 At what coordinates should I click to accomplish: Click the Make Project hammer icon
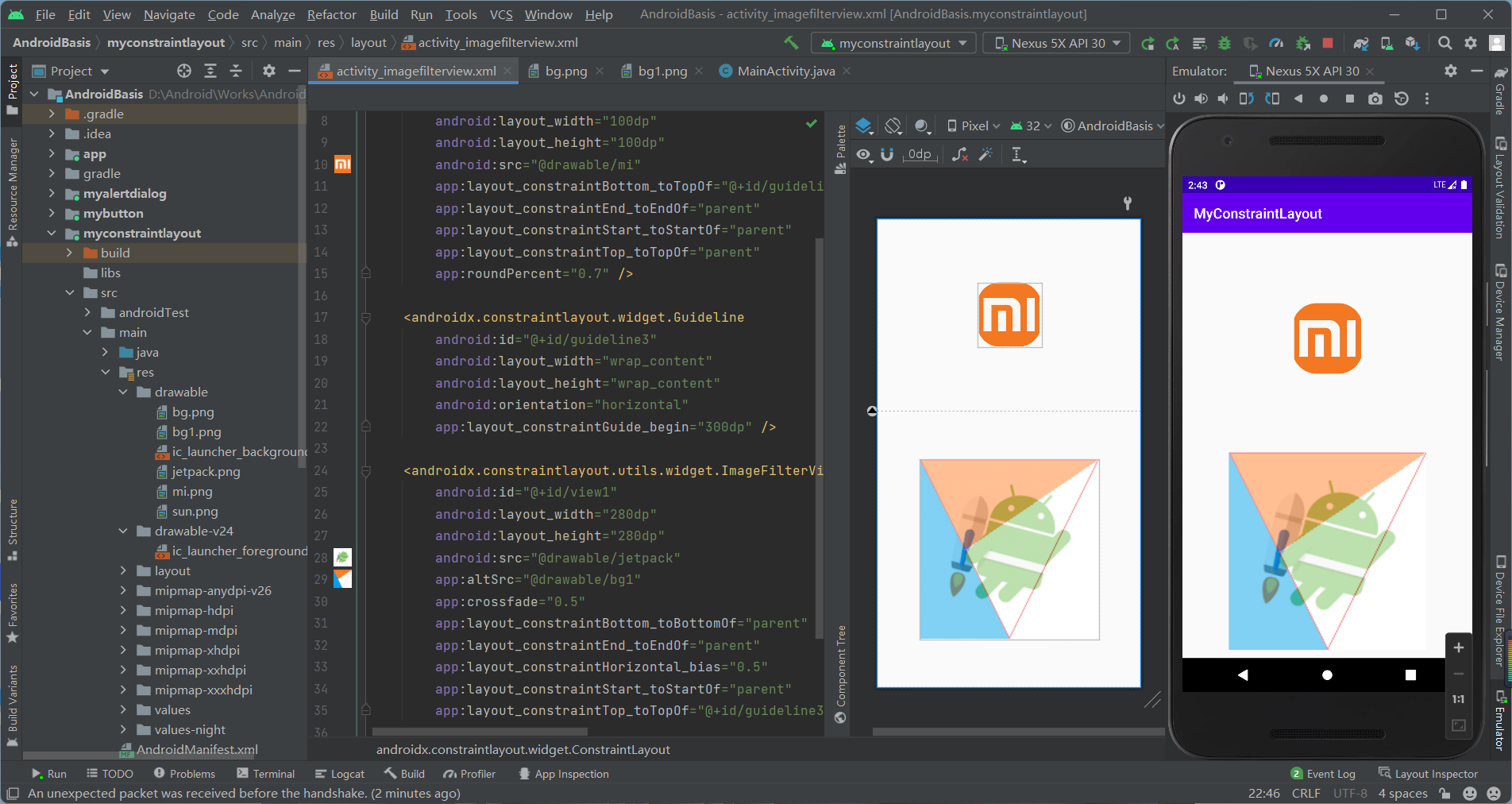[791, 43]
